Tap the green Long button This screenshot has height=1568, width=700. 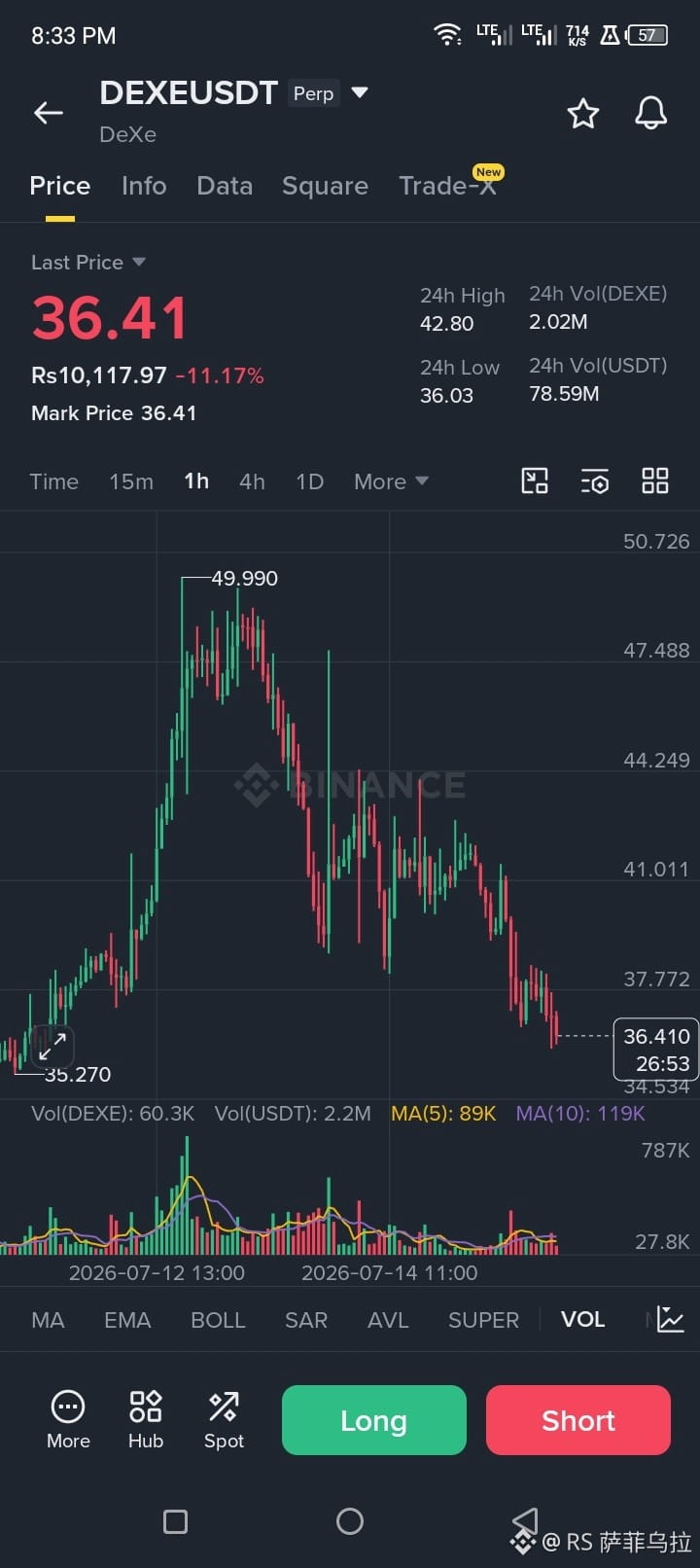pos(374,1420)
